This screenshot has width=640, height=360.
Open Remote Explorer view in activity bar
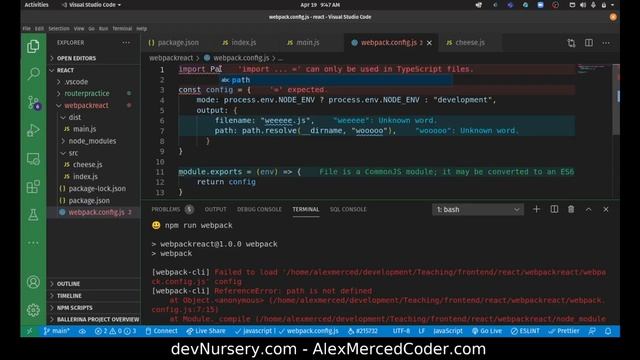[33, 159]
